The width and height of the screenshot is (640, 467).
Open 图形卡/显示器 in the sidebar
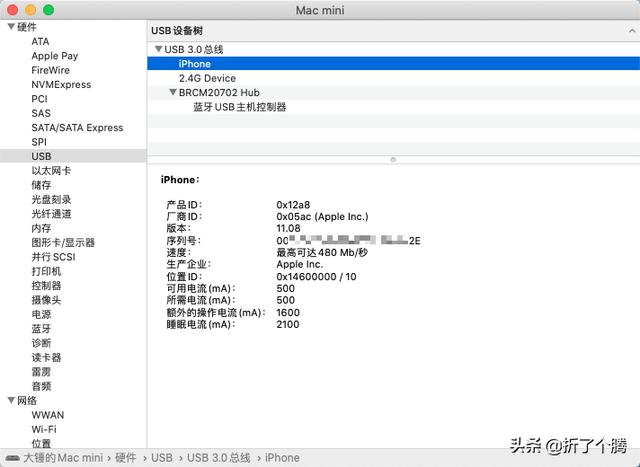pos(63,242)
